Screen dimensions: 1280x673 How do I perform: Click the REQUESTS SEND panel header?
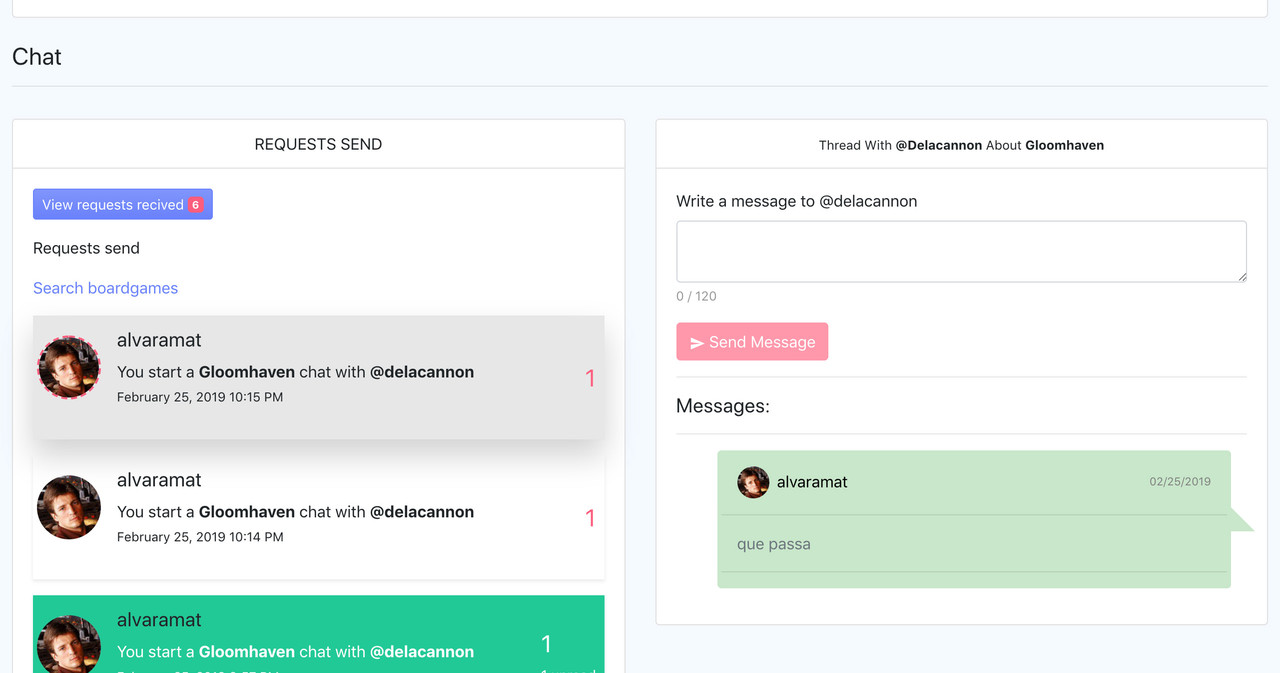pos(318,144)
